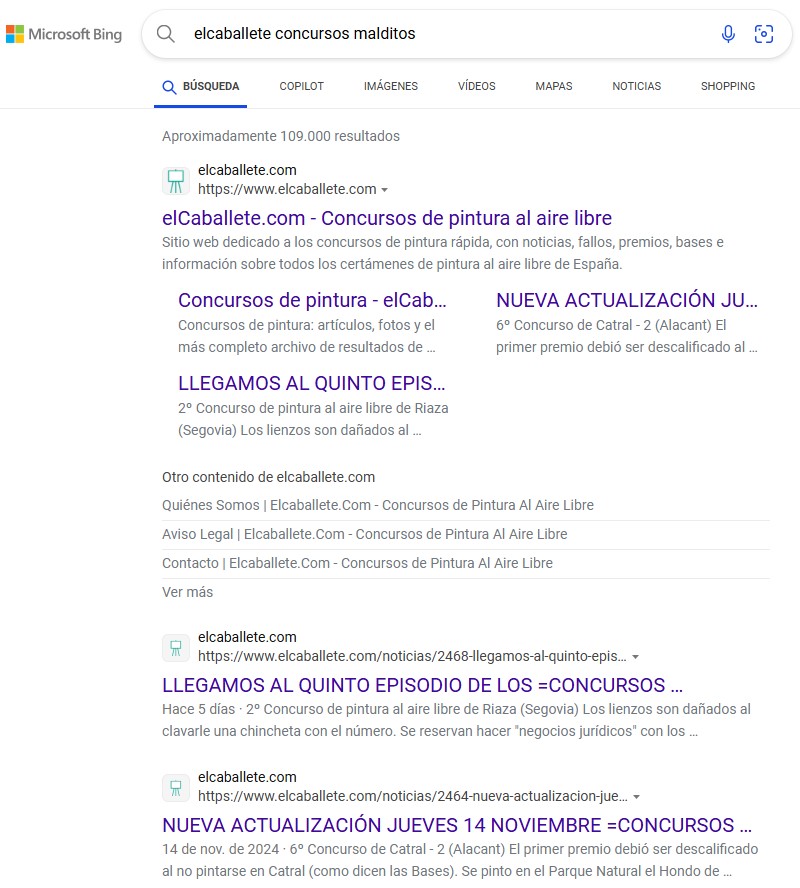
Task: Open Contacto | Elcaballete.Com link
Action: tap(357, 563)
